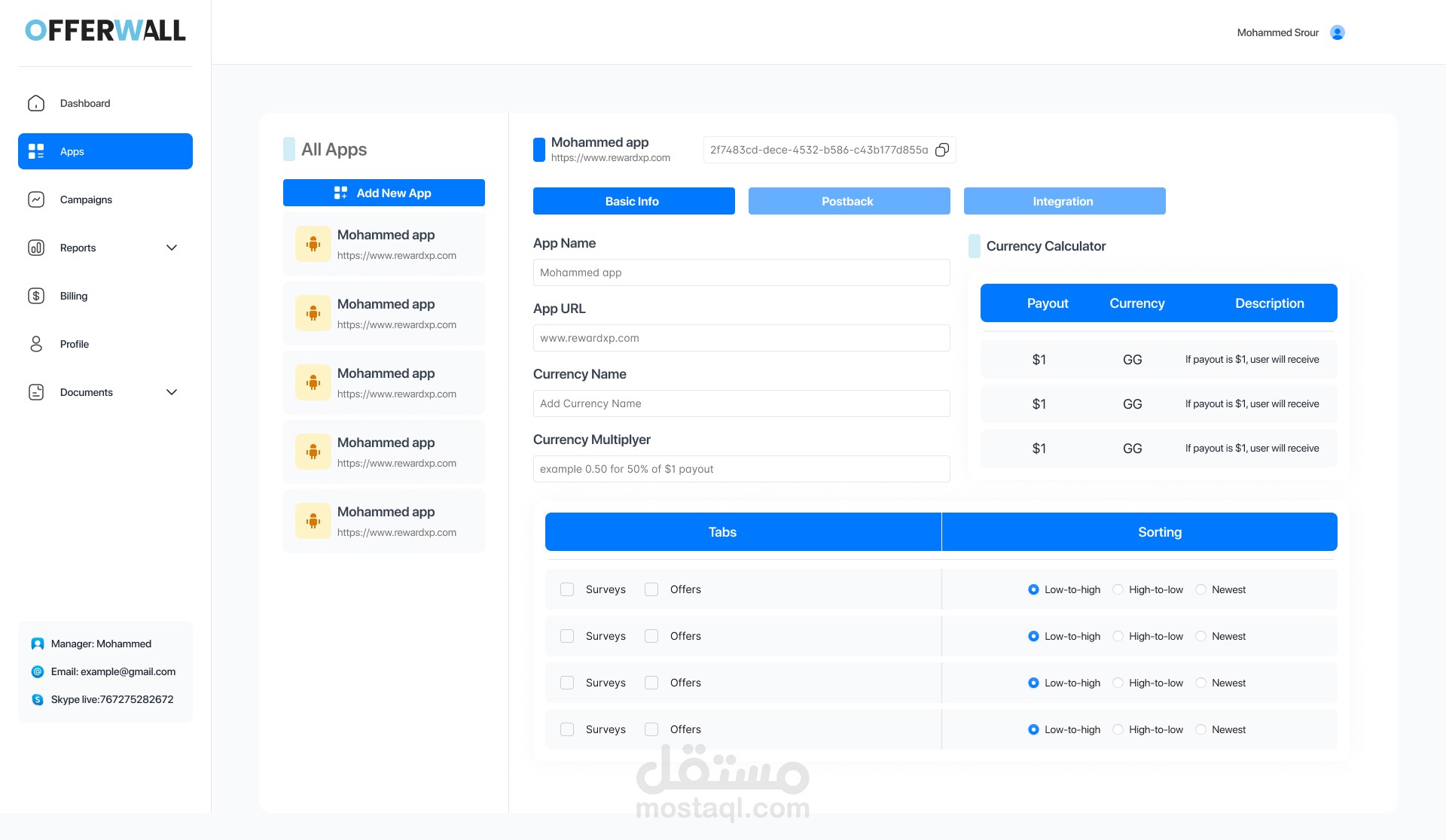Click the Dashboard home icon in sidebar
The width and height of the screenshot is (1446, 840).
36,103
